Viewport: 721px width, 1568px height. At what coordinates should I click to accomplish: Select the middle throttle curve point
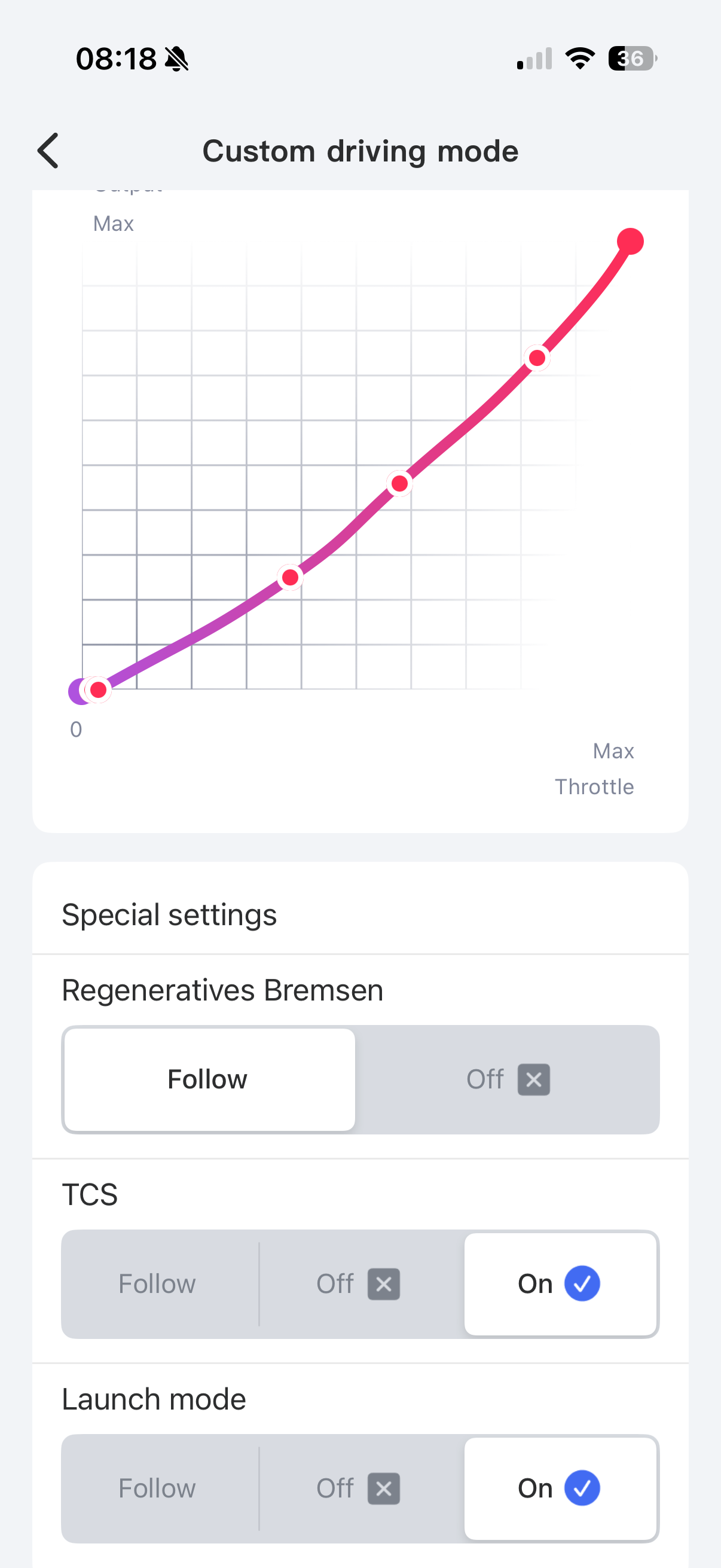tap(400, 483)
